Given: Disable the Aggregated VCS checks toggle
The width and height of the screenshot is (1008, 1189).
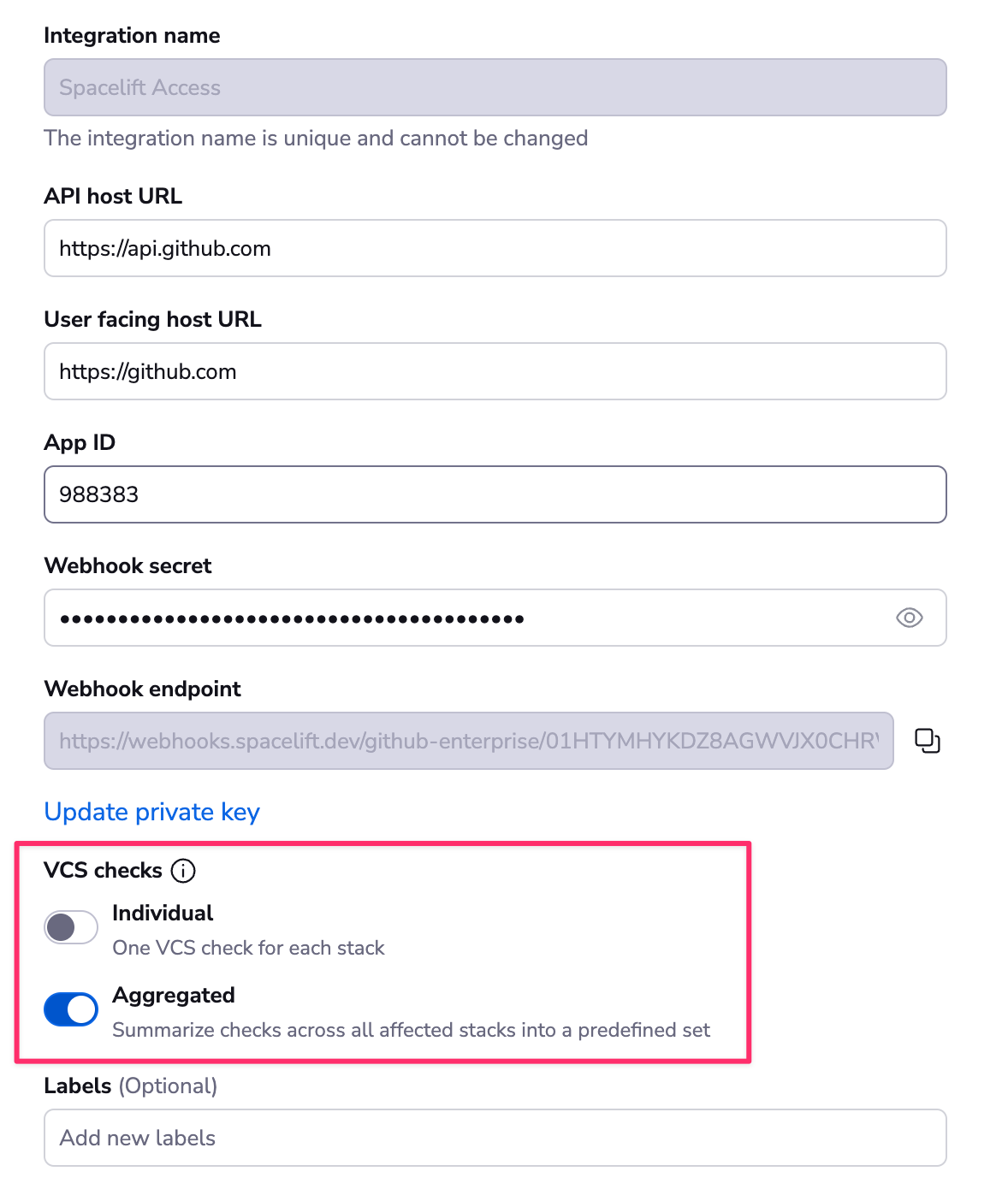Looking at the screenshot, I should coord(71,1009).
